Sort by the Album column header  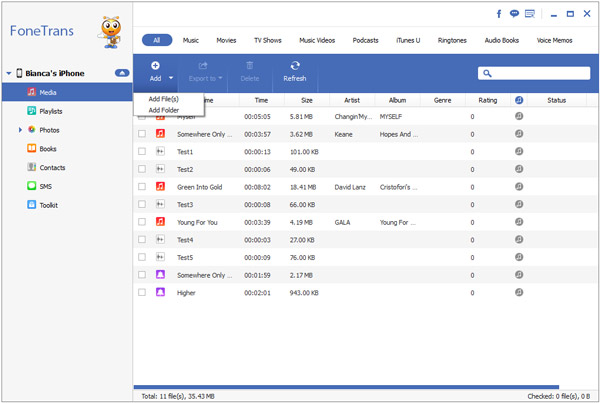coord(398,100)
